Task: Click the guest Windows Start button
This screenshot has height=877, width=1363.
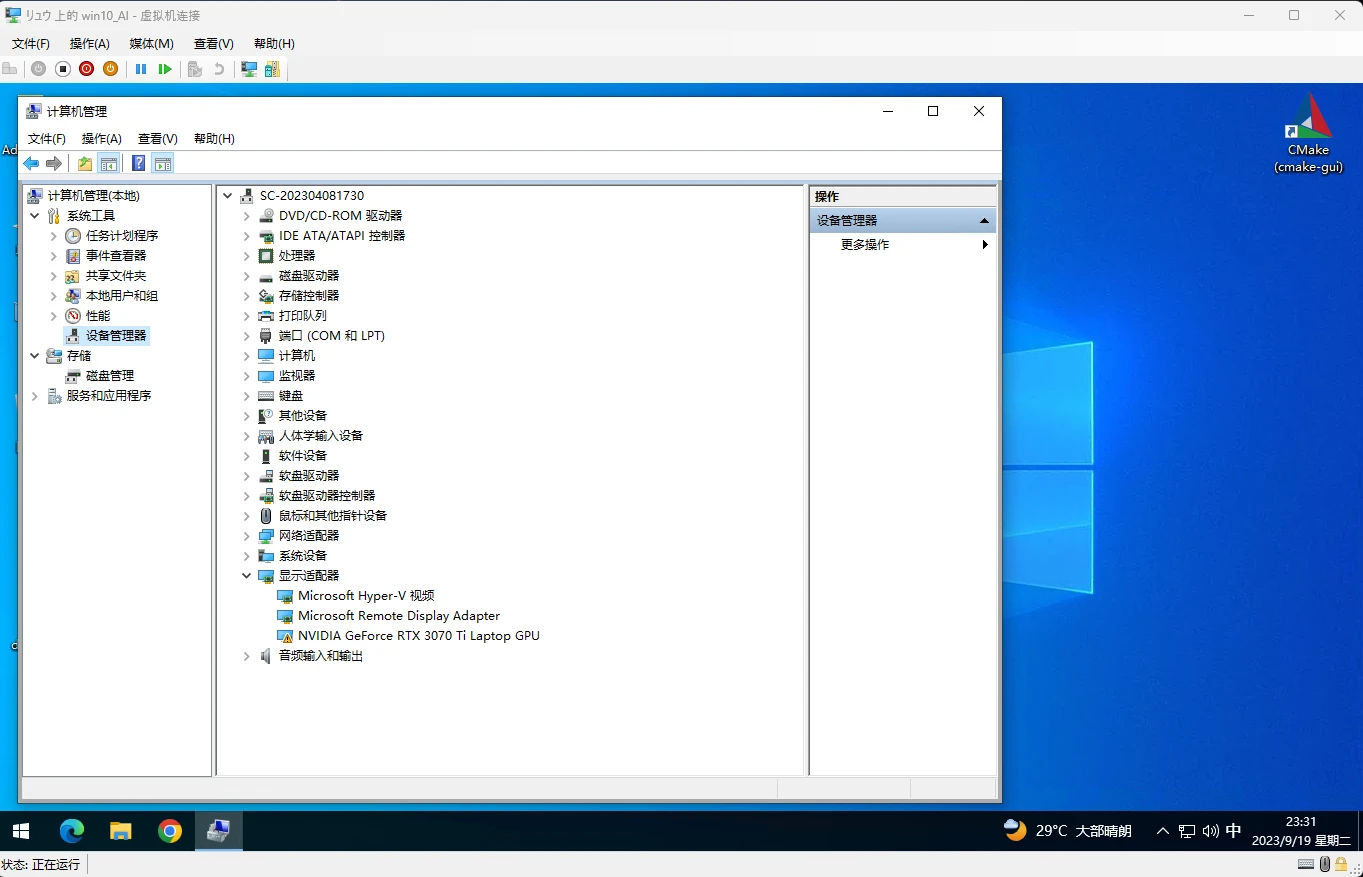Action: pyautogui.click(x=21, y=831)
